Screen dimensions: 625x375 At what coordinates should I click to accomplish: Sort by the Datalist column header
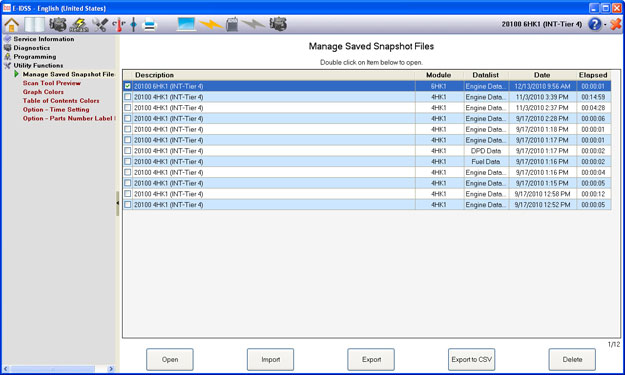485,75
